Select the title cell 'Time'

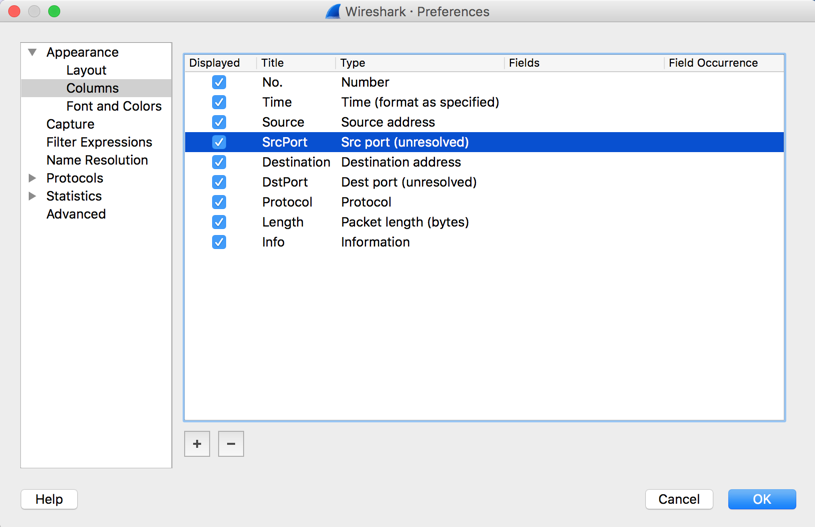(x=277, y=102)
